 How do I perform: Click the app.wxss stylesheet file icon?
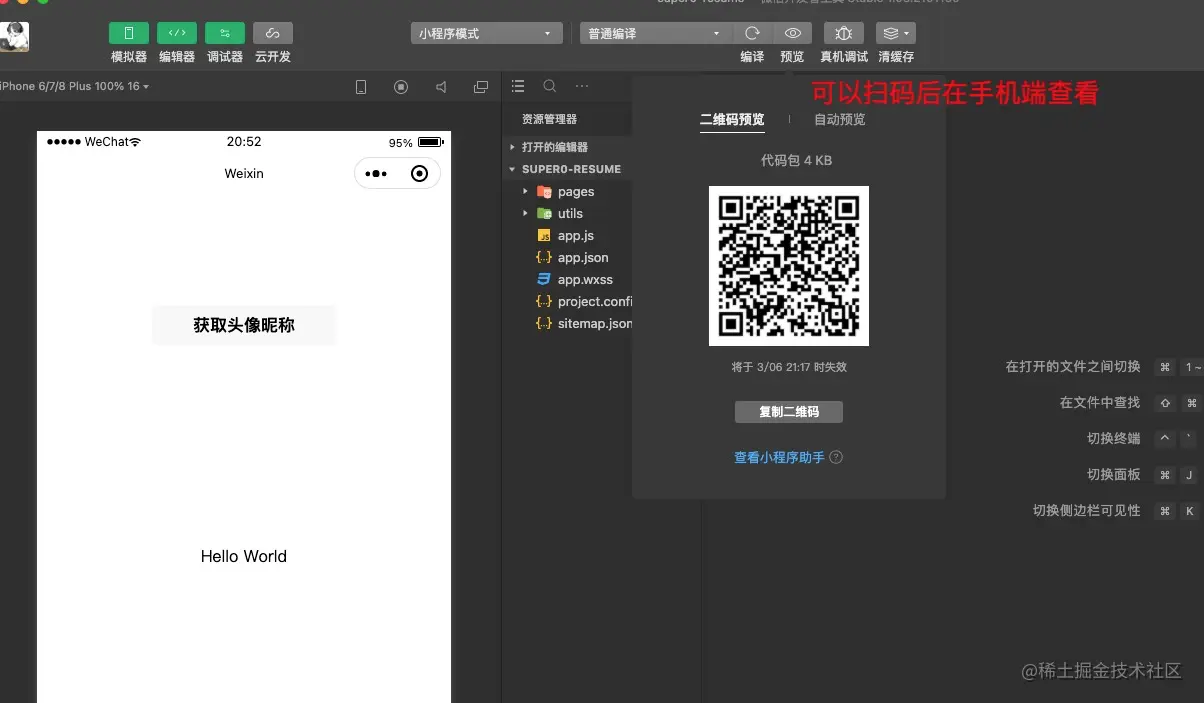click(x=544, y=279)
